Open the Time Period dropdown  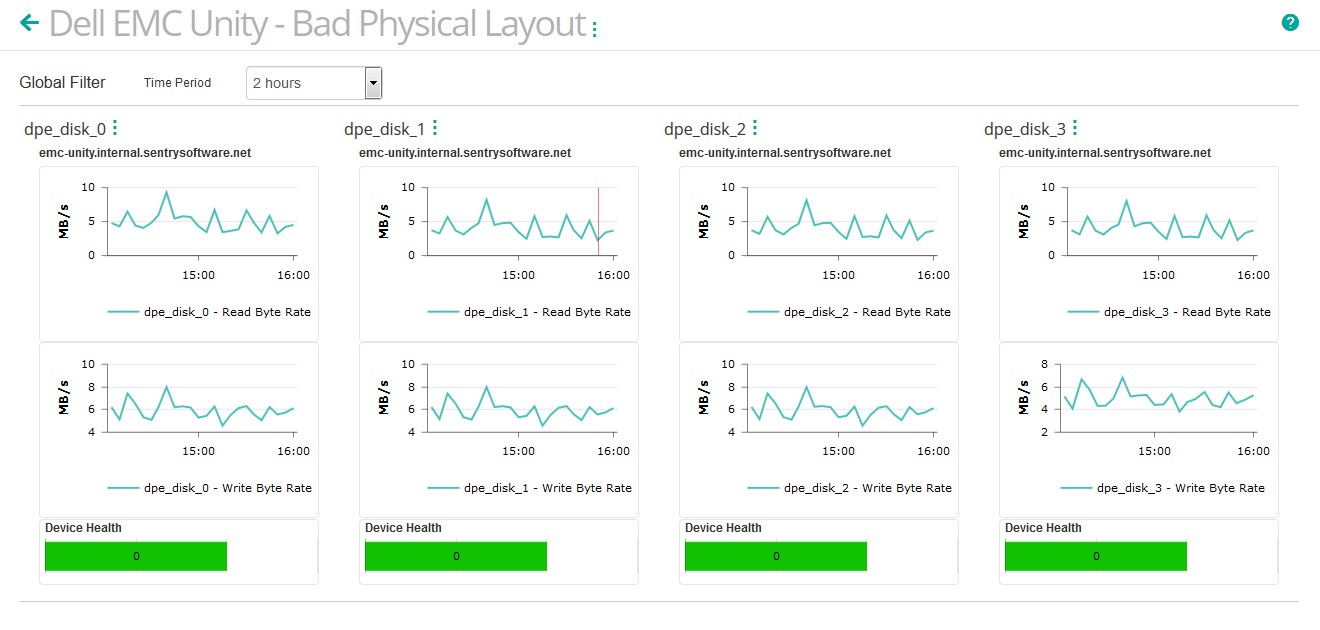point(314,83)
